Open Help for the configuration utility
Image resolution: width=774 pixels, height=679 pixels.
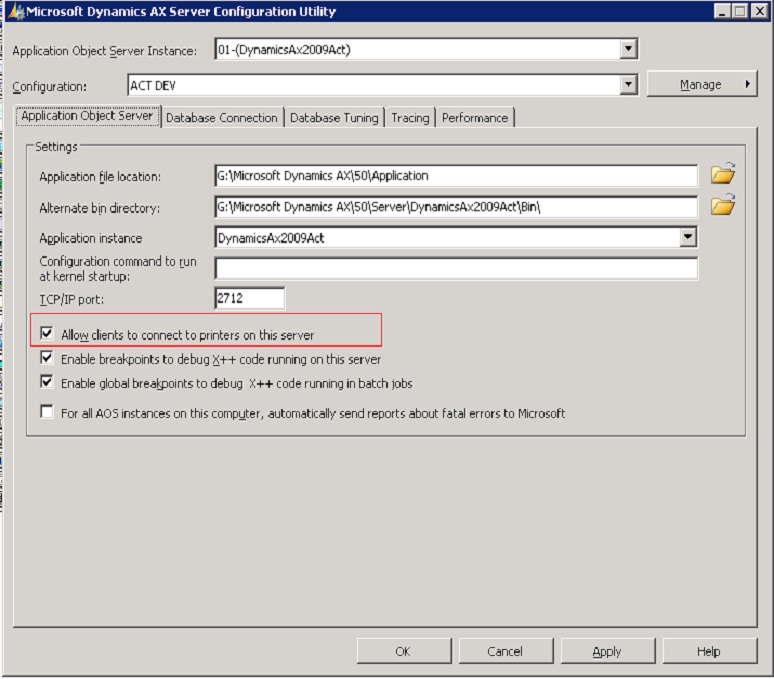[709, 651]
